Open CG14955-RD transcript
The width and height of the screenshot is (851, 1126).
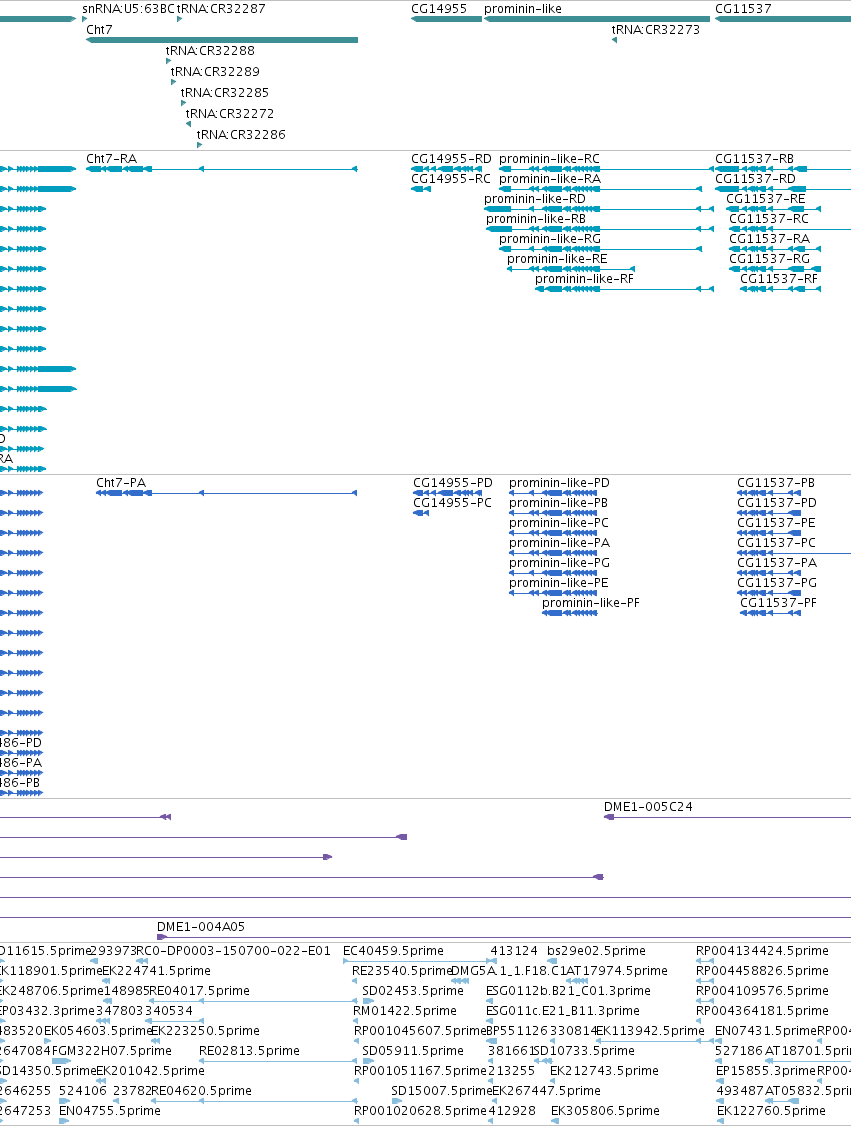451,159
